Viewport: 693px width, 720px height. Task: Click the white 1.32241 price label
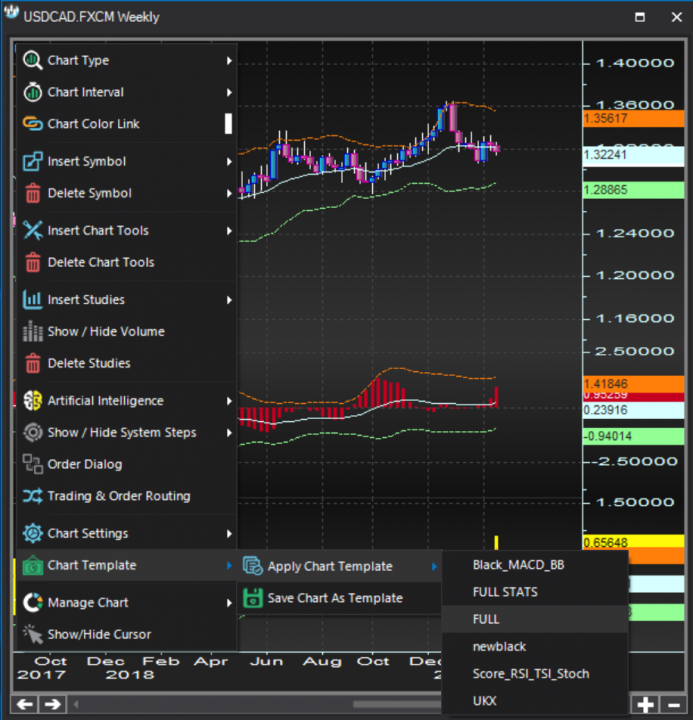633,155
